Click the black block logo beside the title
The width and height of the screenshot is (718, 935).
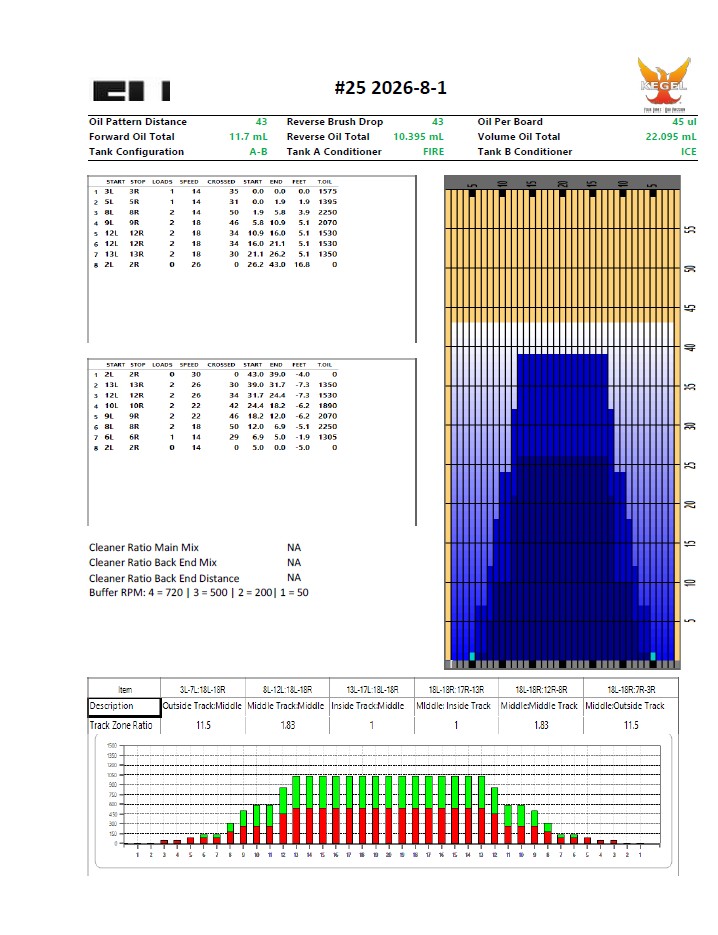132,91
